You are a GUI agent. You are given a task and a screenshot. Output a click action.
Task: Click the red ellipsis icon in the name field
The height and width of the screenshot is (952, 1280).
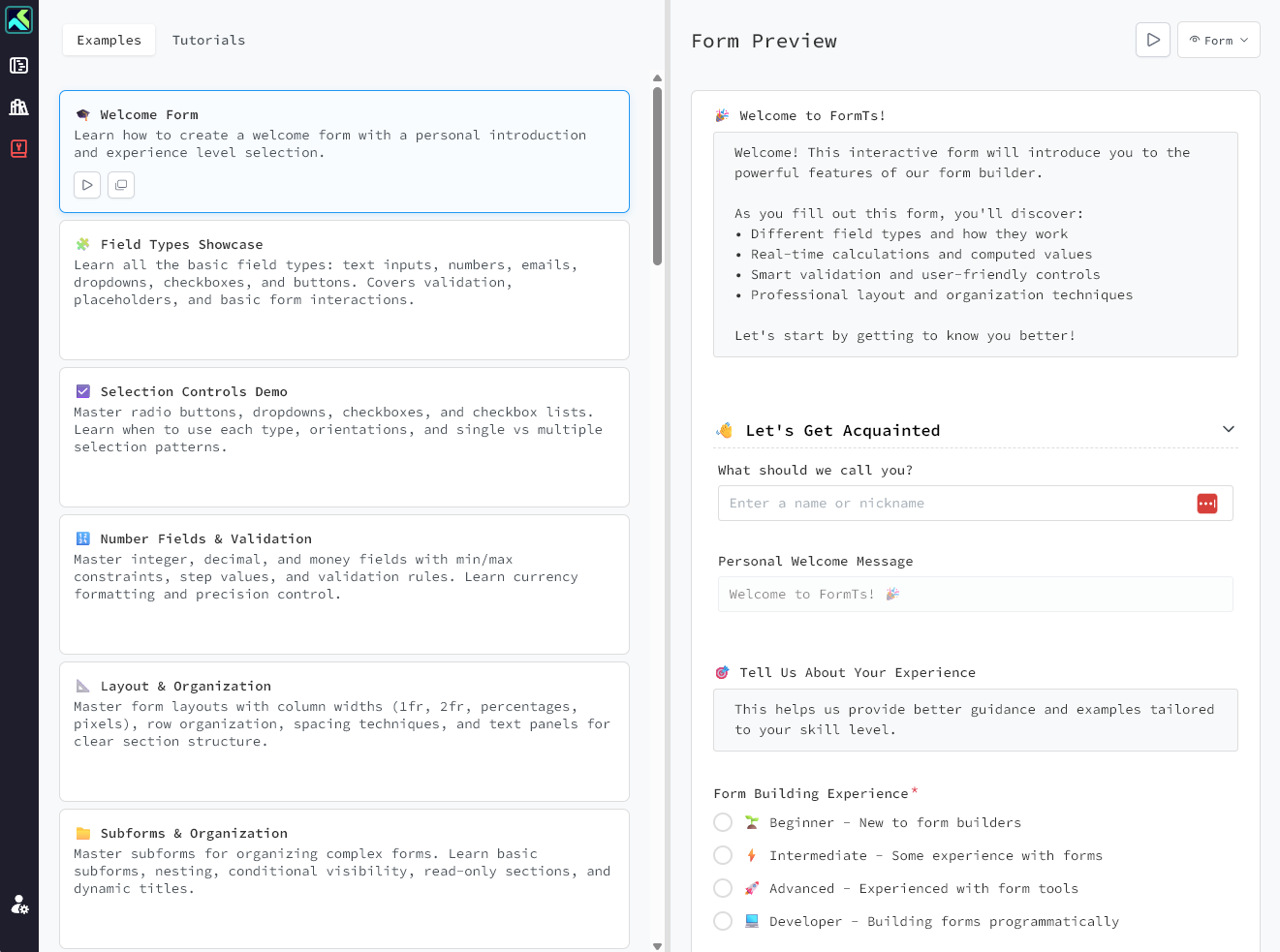point(1206,503)
